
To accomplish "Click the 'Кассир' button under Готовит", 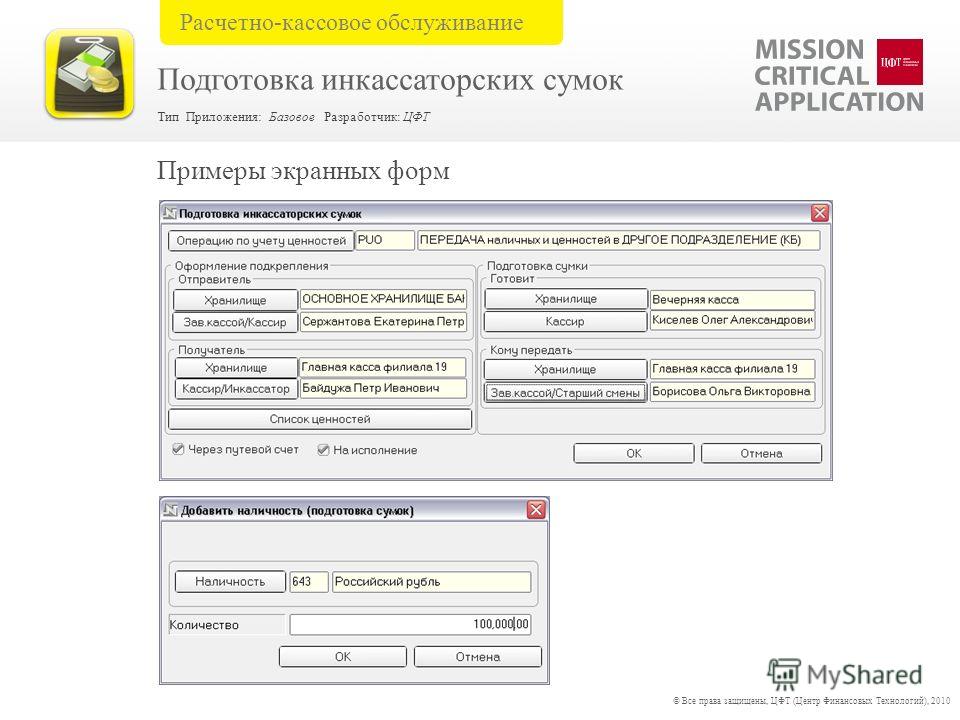I will point(566,321).
